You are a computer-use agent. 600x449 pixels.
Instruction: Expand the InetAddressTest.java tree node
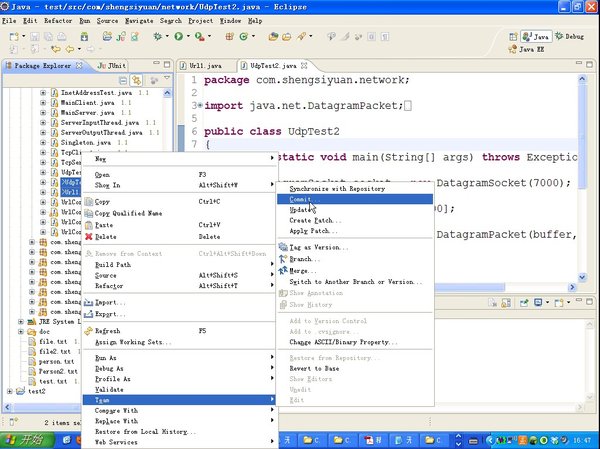(43, 92)
